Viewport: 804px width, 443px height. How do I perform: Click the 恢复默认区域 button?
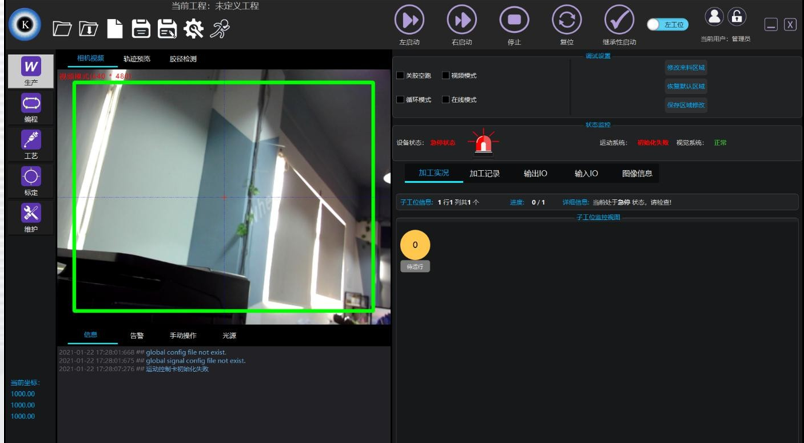[686, 86]
